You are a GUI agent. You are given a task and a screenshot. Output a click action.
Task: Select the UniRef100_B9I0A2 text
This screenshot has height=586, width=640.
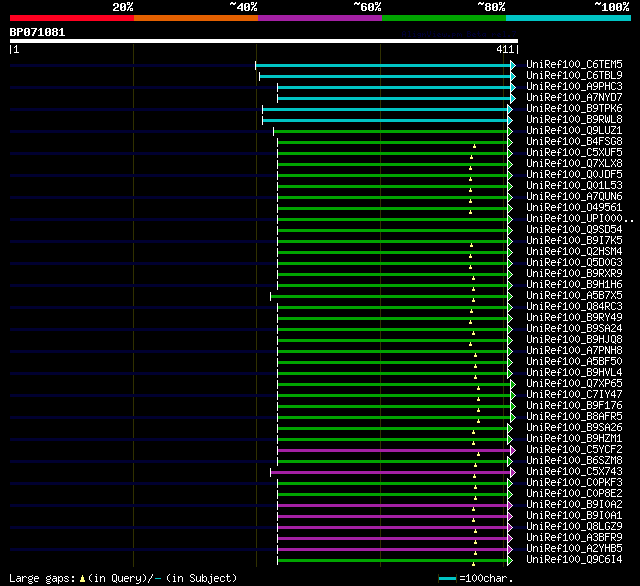coord(574,505)
